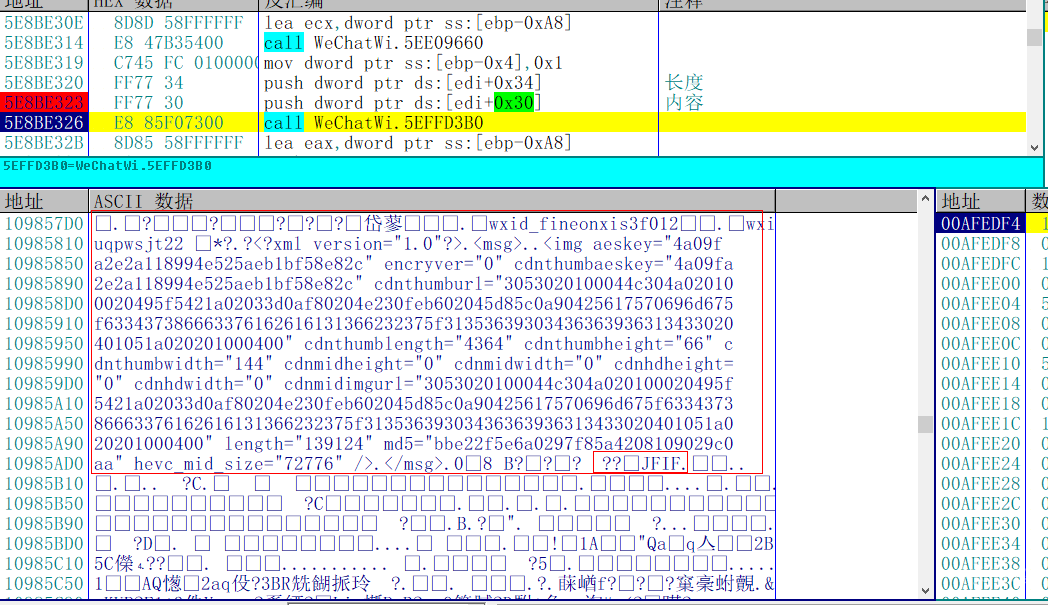
Task: Select the push dword ptr [edi+0x30] instruction
Action: point(402,103)
